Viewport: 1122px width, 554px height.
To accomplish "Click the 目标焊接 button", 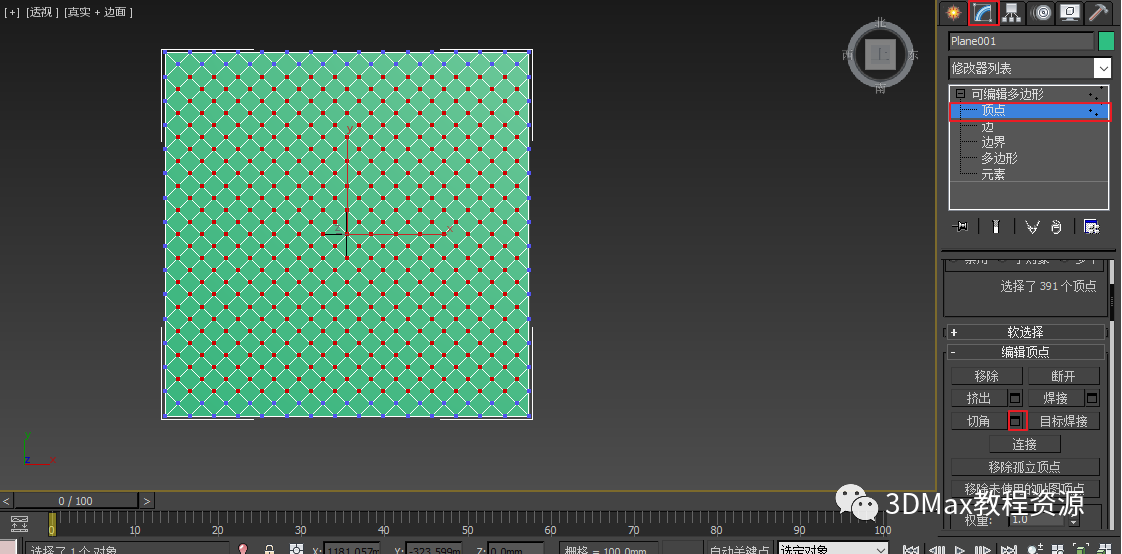I will (1064, 421).
